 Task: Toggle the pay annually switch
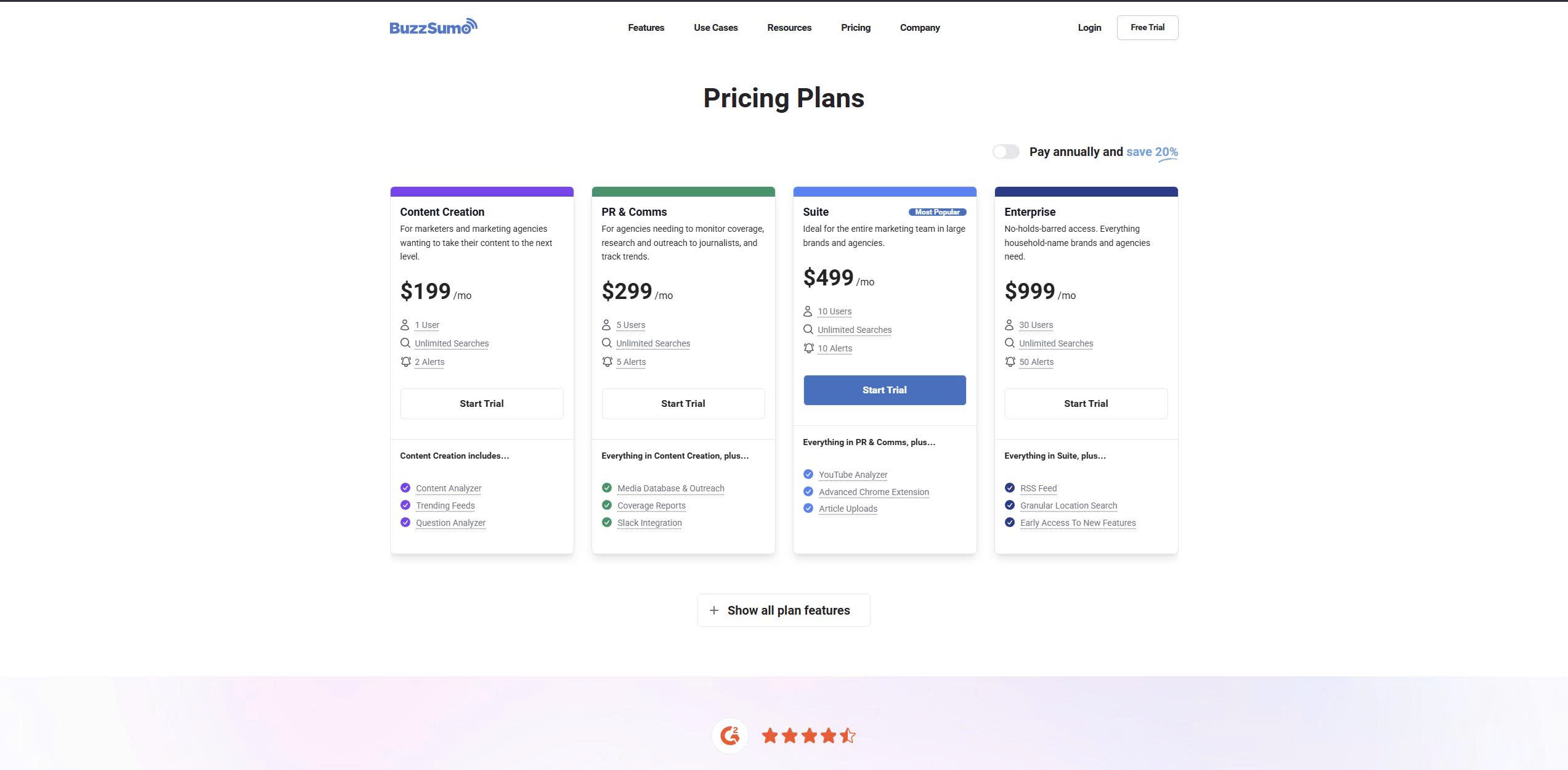tap(1005, 152)
